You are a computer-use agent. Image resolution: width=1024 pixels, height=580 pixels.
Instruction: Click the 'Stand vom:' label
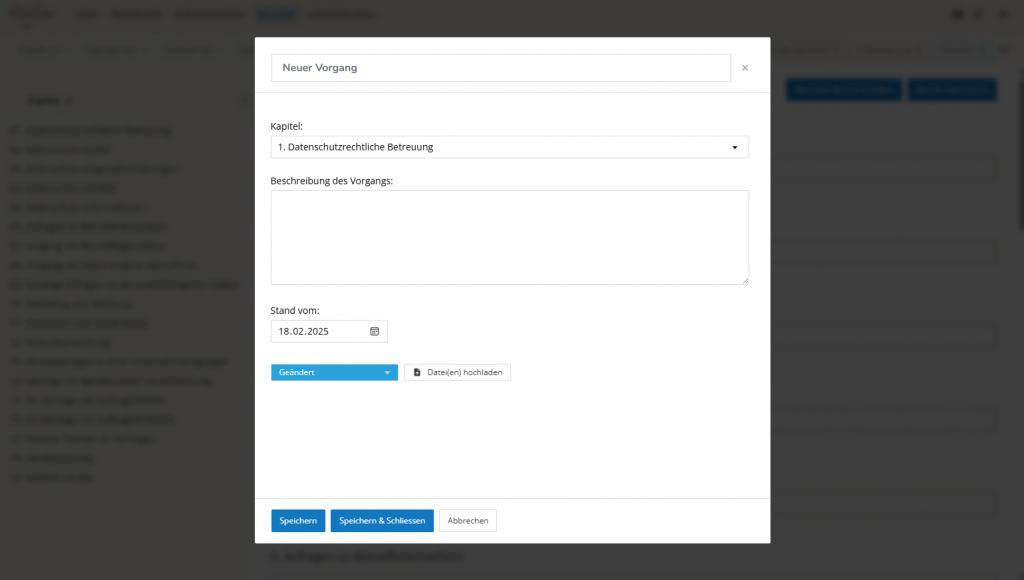click(x=295, y=311)
